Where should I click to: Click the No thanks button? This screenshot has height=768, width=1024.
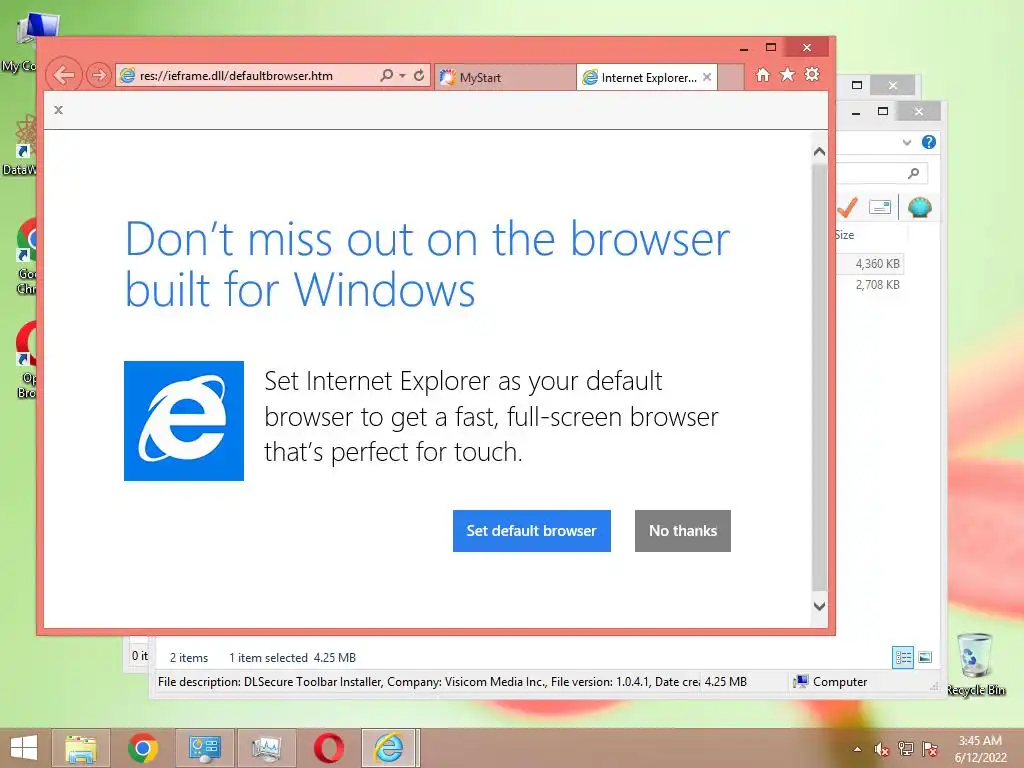click(x=682, y=531)
